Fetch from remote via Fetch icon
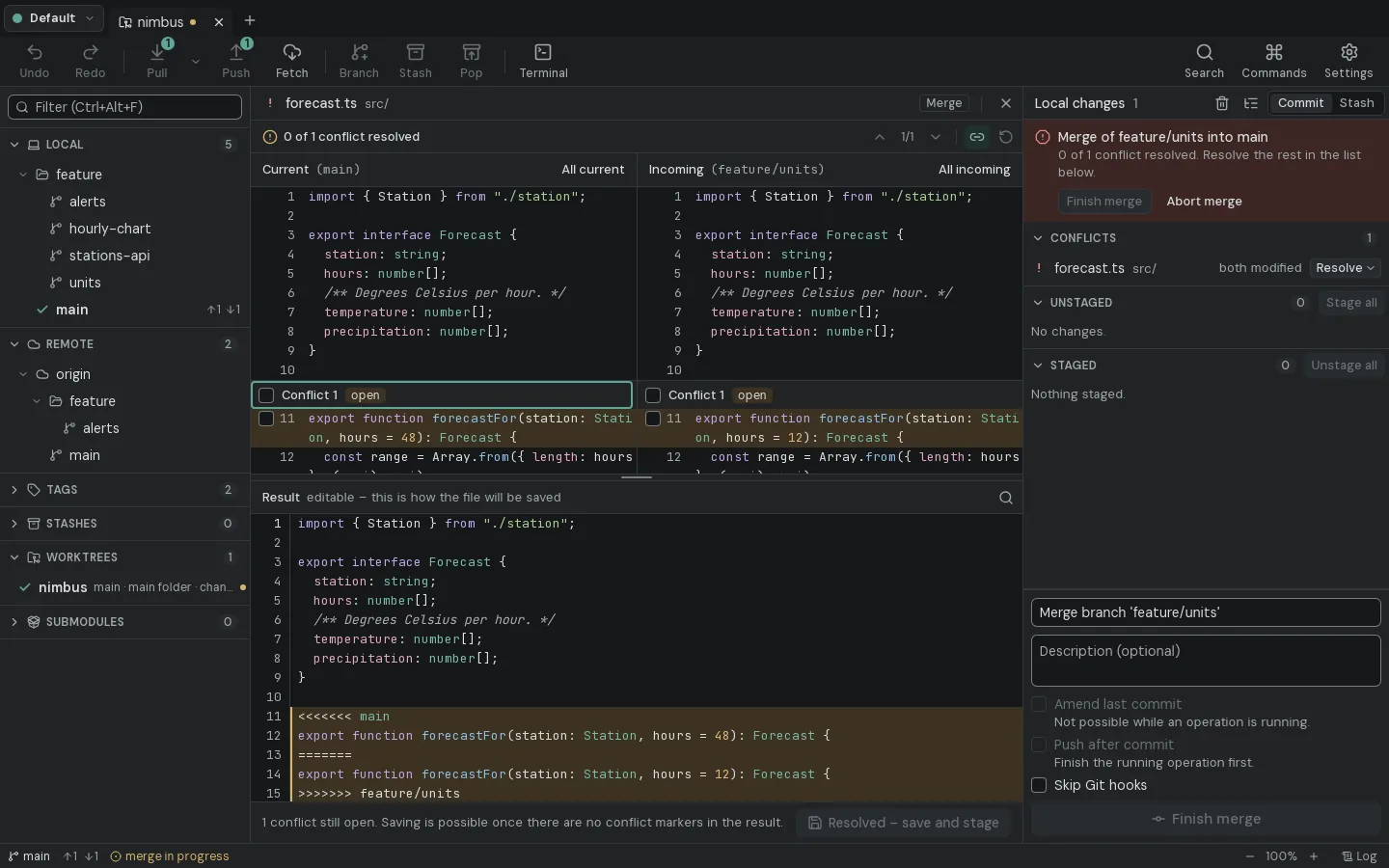 click(x=292, y=61)
